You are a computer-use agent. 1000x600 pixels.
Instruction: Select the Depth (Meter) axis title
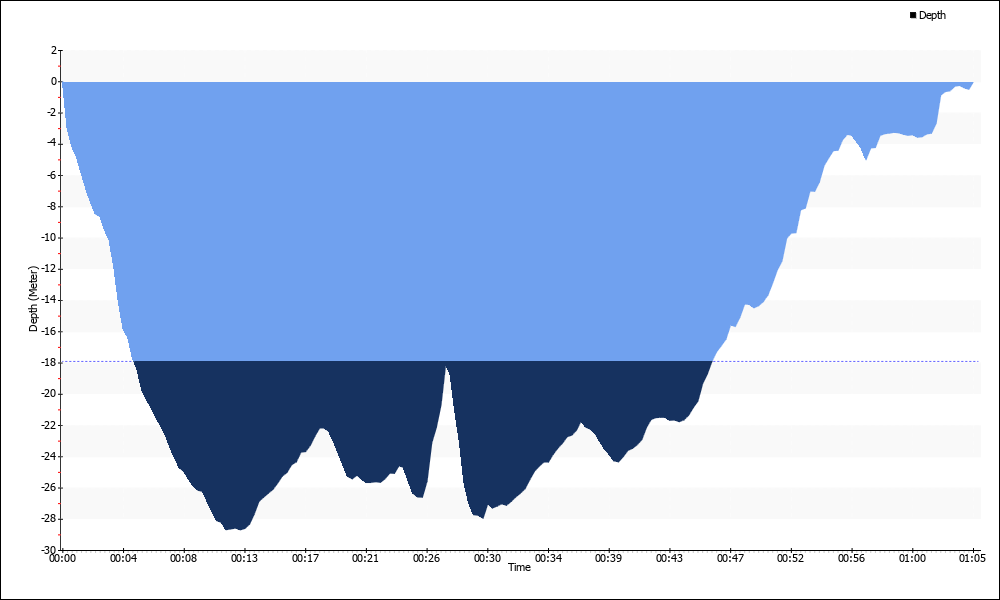point(33,299)
